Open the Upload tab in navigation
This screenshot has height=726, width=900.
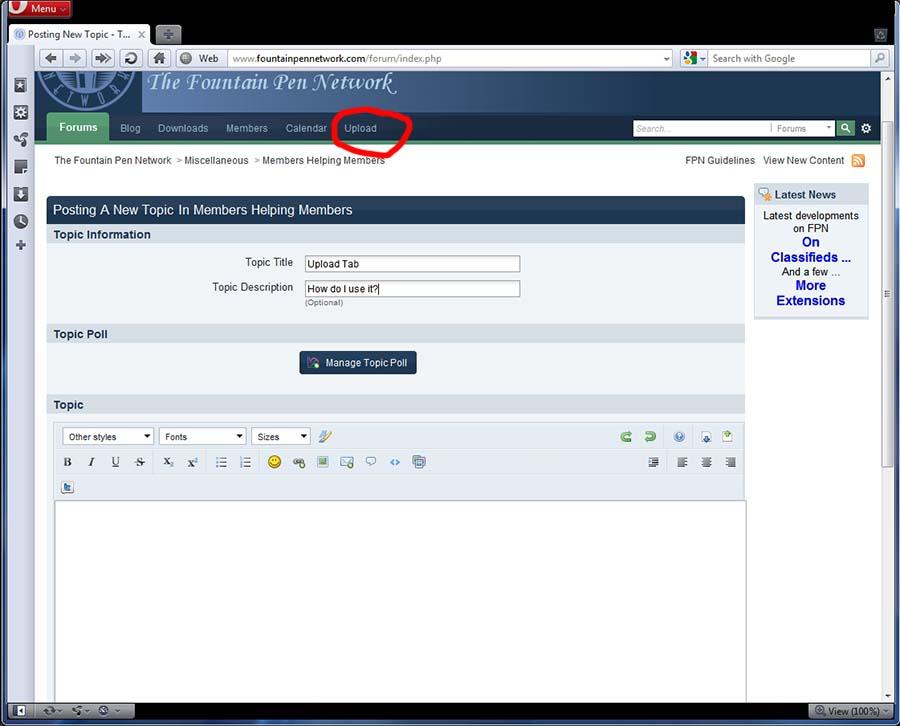[361, 128]
